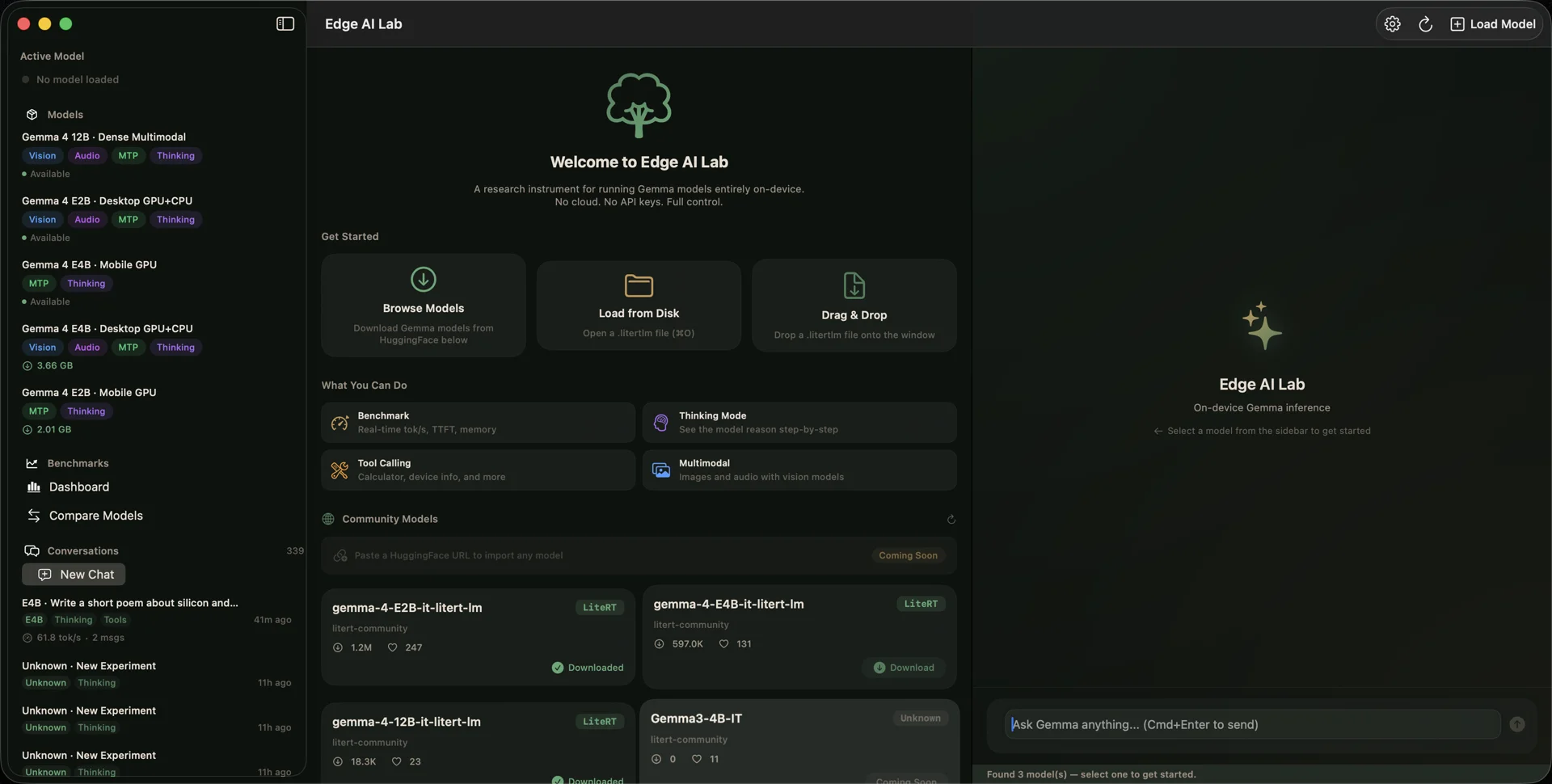Click the refresh icon beside Load Model
The height and width of the screenshot is (784, 1552).
point(1425,24)
